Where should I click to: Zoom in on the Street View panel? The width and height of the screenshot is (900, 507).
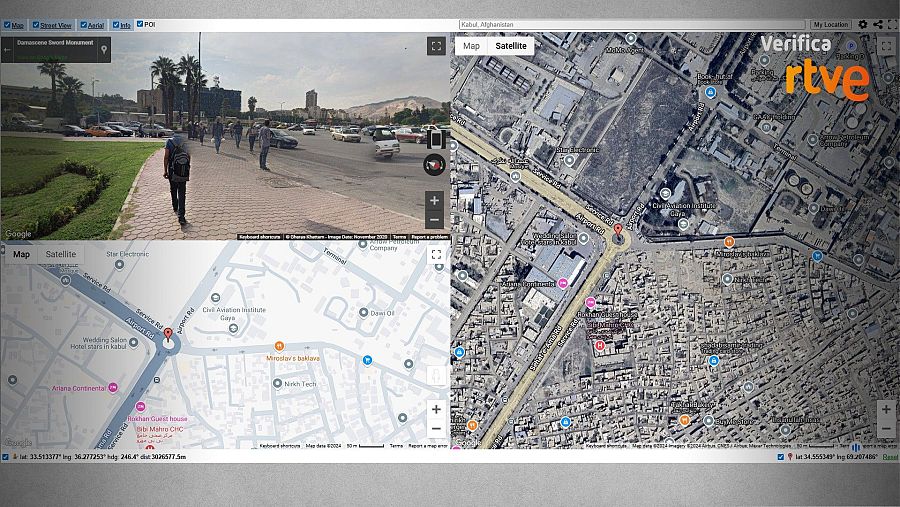435,200
